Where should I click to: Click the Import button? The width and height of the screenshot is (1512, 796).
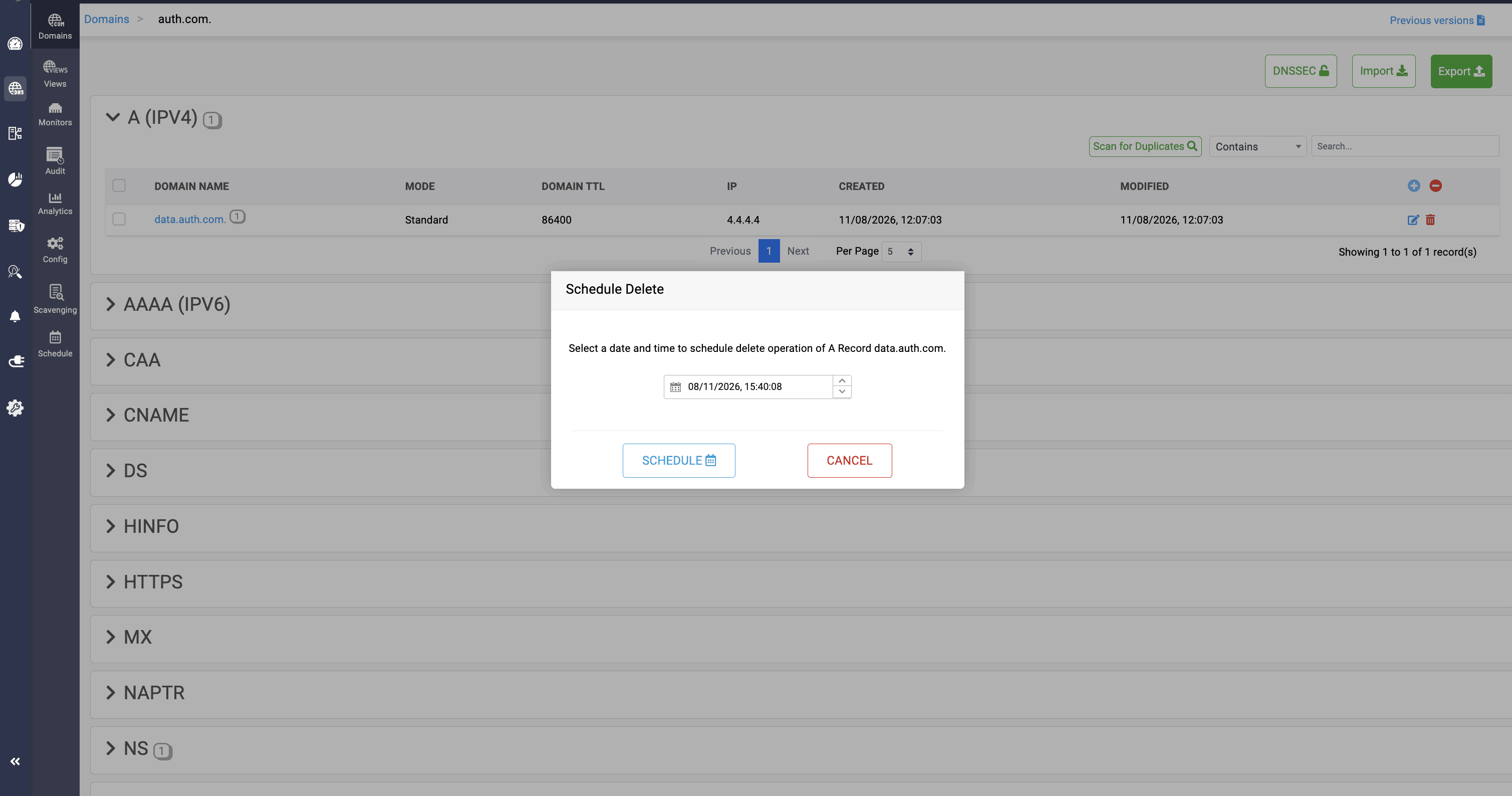point(1383,71)
